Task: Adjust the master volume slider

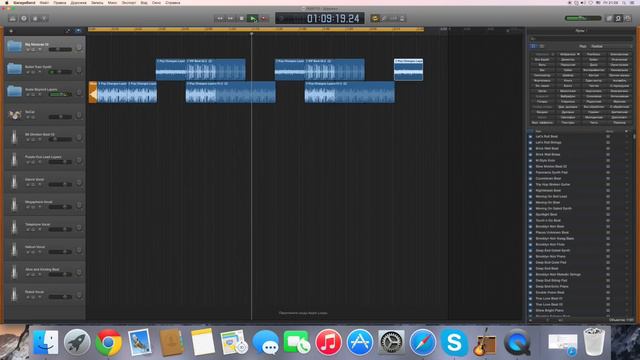Action: (583, 18)
